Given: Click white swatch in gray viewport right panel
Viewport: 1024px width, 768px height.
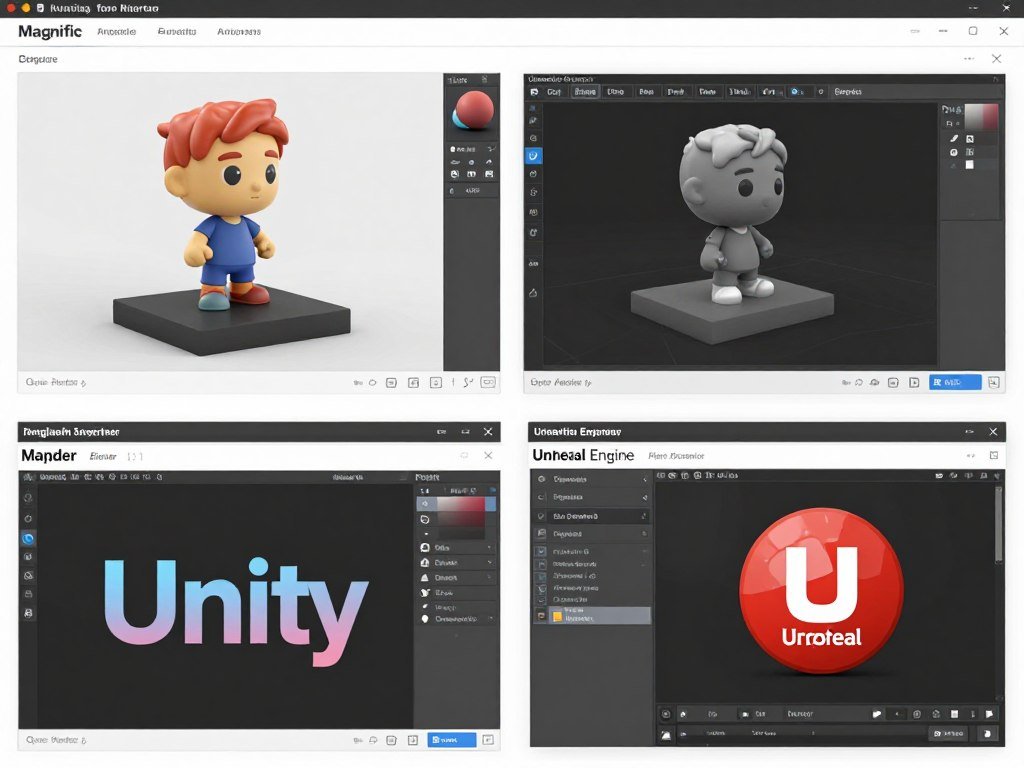Looking at the screenshot, I should click(x=970, y=165).
